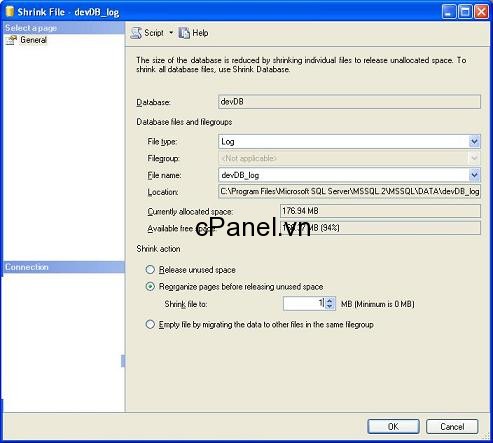Select Reorganize pages before releasing option
Viewport: 493px width, 443px height.
[150, 286]
